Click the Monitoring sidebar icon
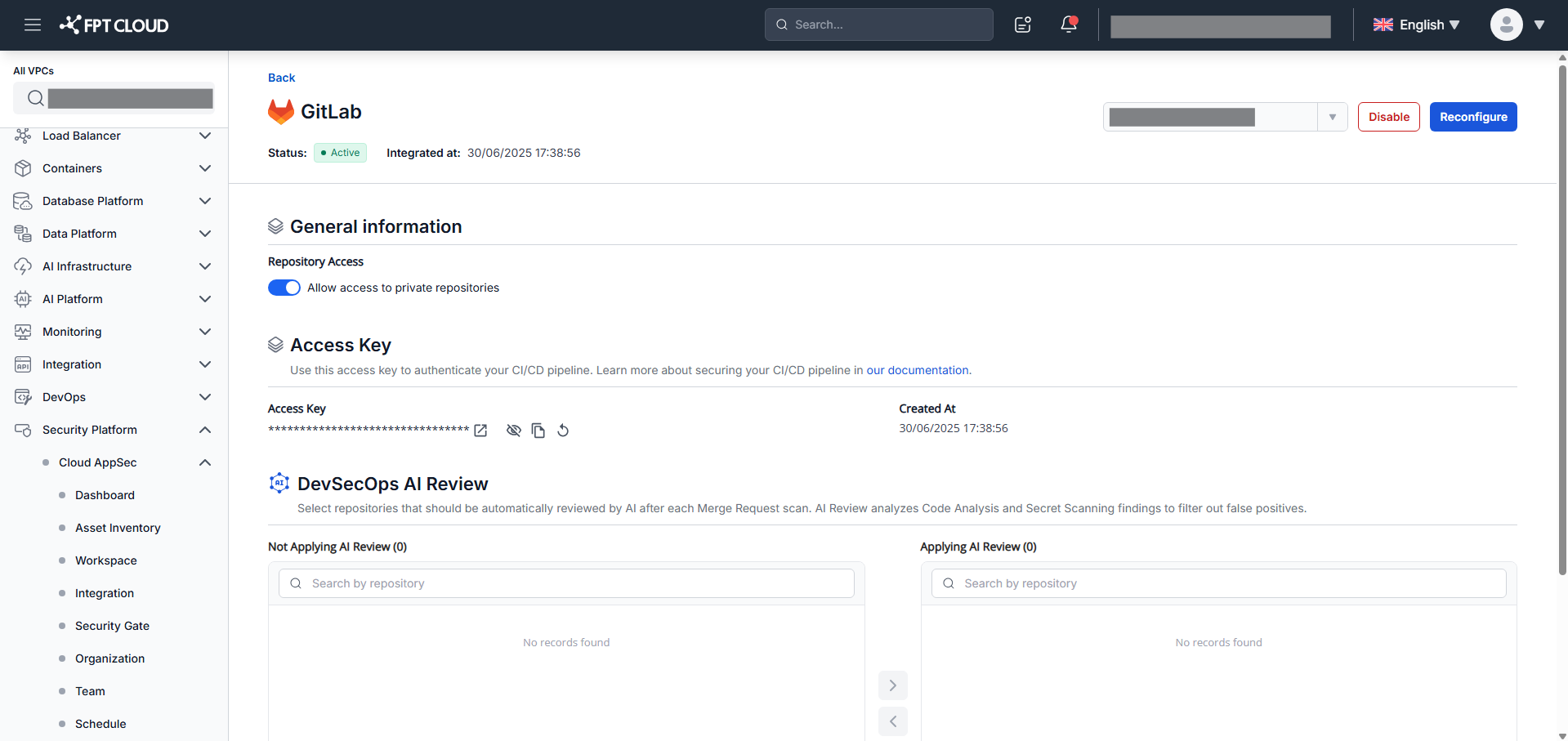Image resolution: width=1568 pixels, height=741 pixels. pos(23,332)
